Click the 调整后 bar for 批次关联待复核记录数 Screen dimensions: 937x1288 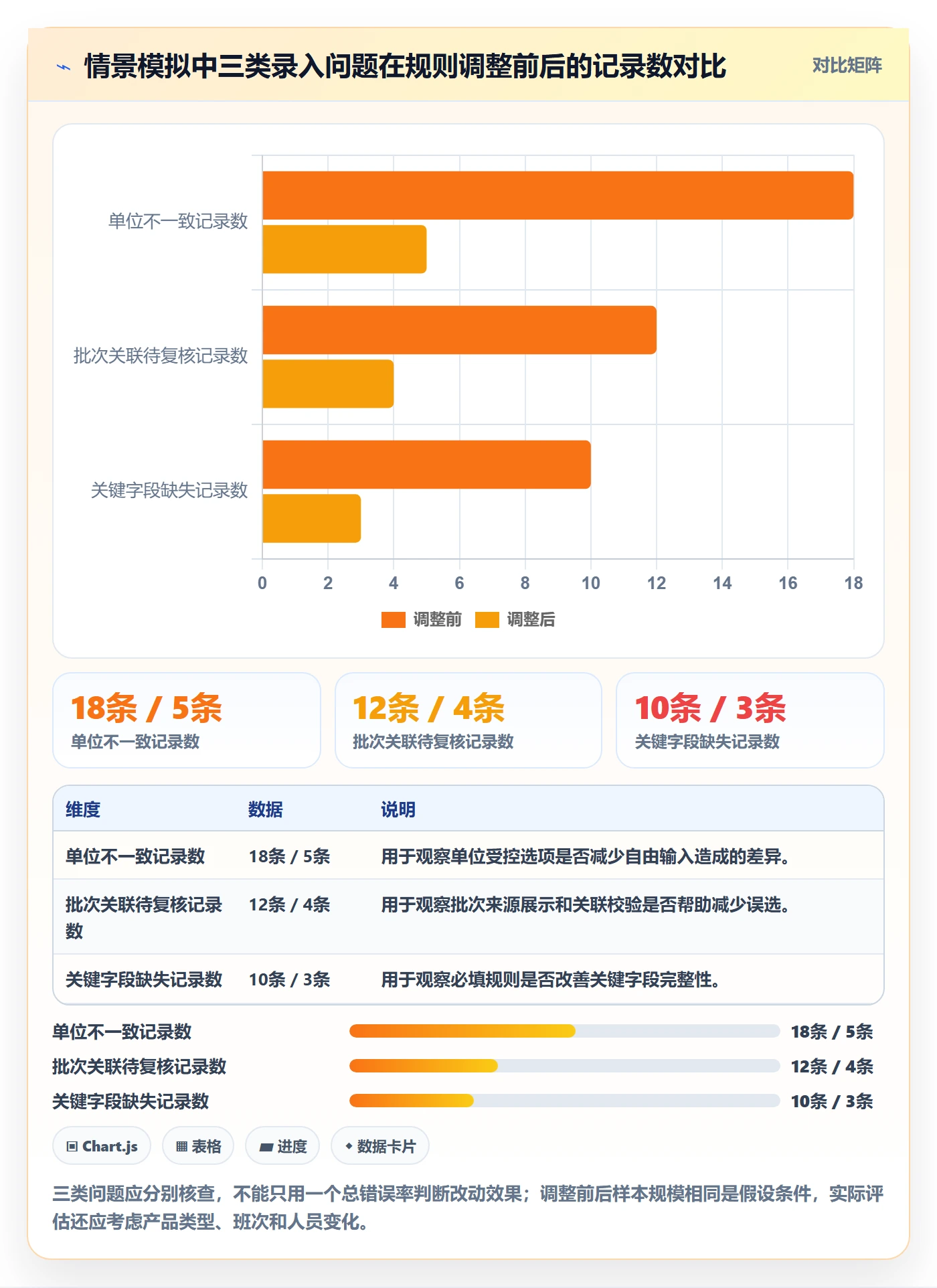(328, 384)
